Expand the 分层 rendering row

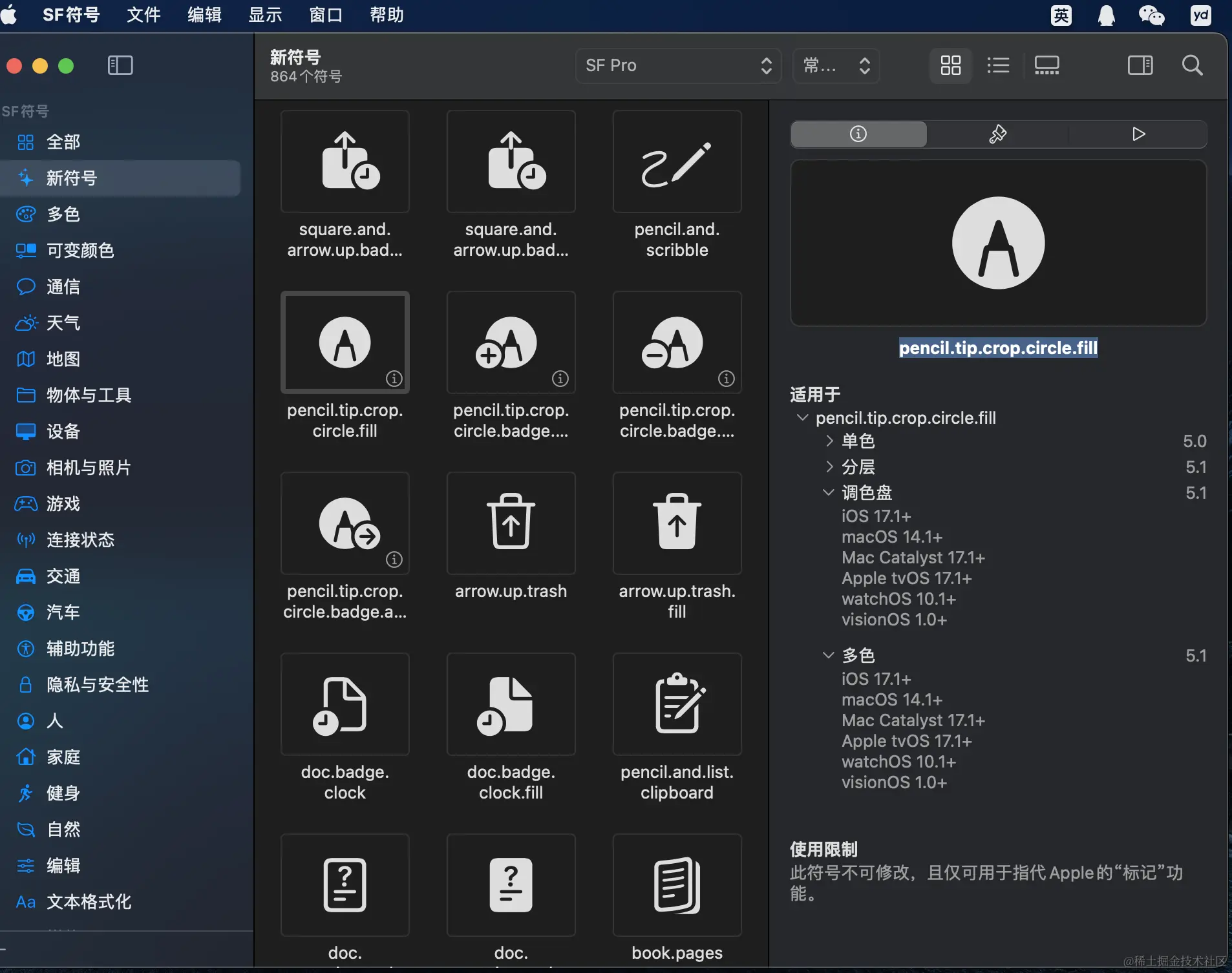(x=829, y=467)
